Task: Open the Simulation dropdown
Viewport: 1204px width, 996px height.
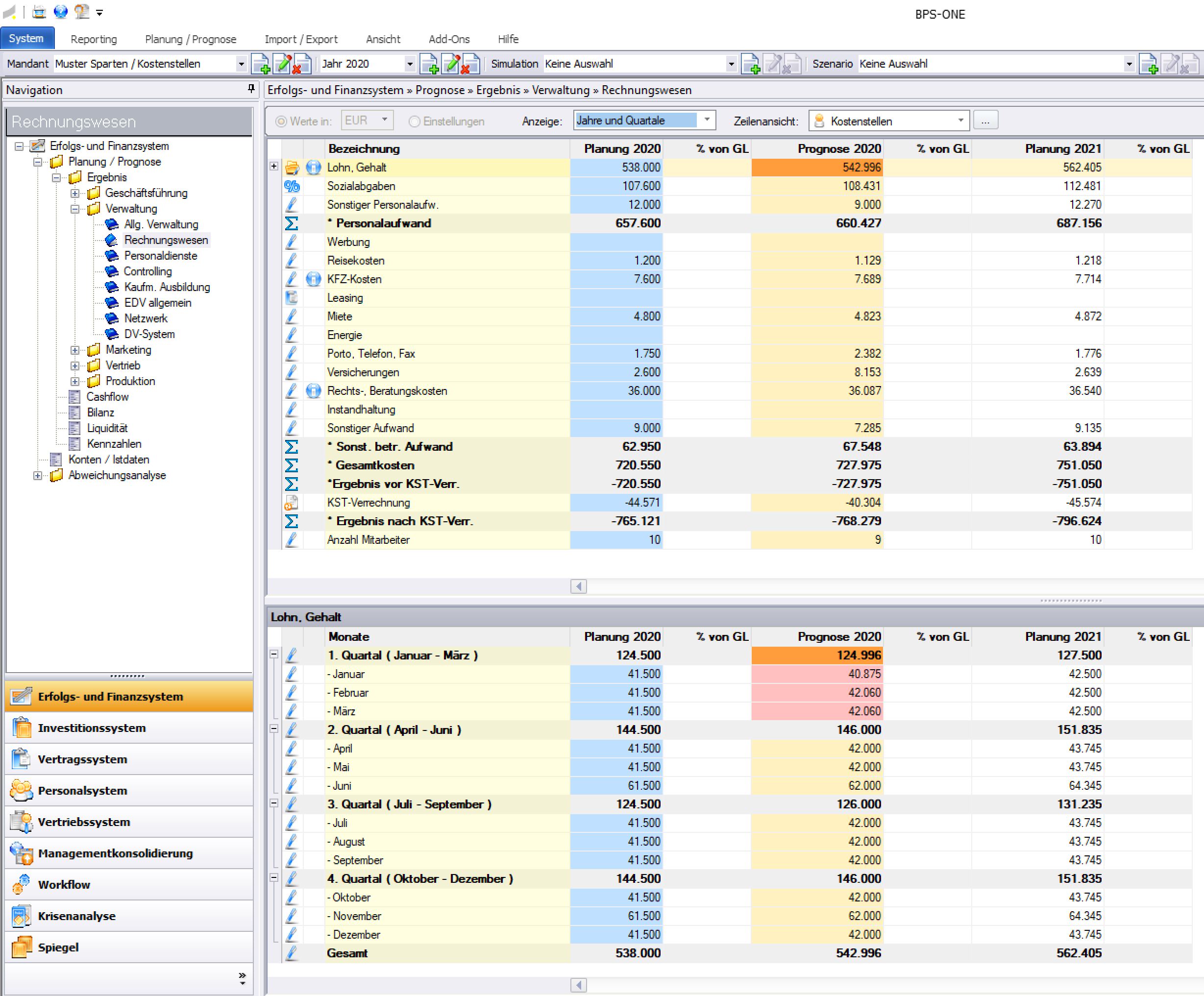Action: [731, 64]
